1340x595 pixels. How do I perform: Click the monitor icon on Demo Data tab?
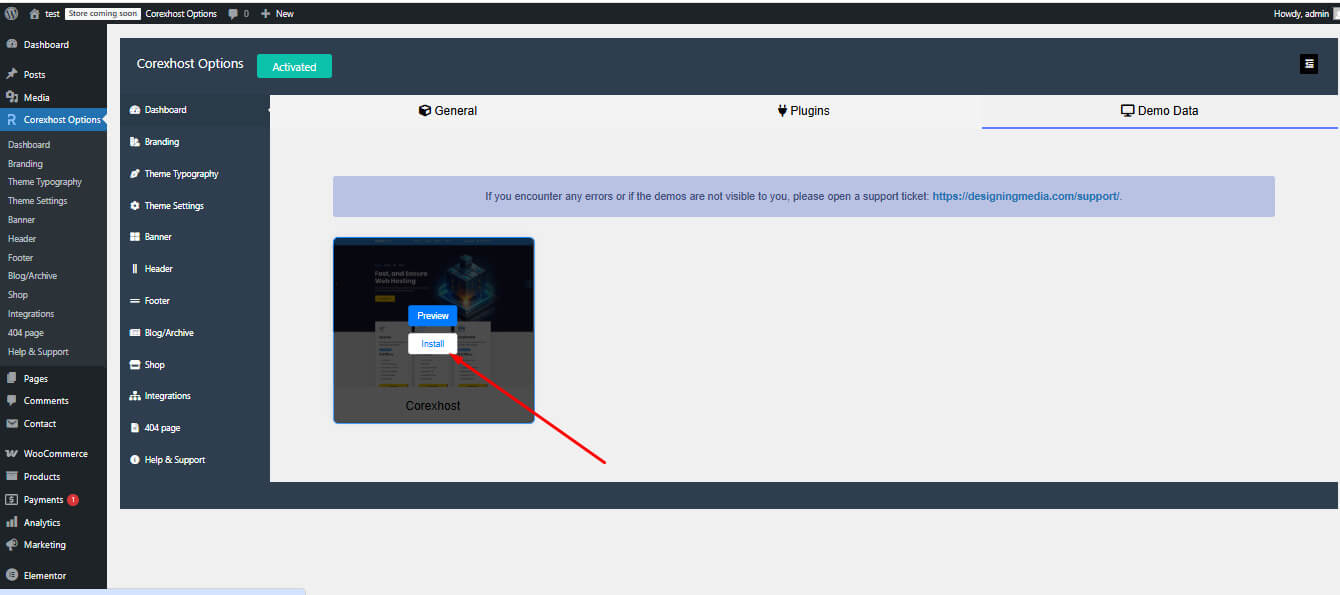point(1127,111)
